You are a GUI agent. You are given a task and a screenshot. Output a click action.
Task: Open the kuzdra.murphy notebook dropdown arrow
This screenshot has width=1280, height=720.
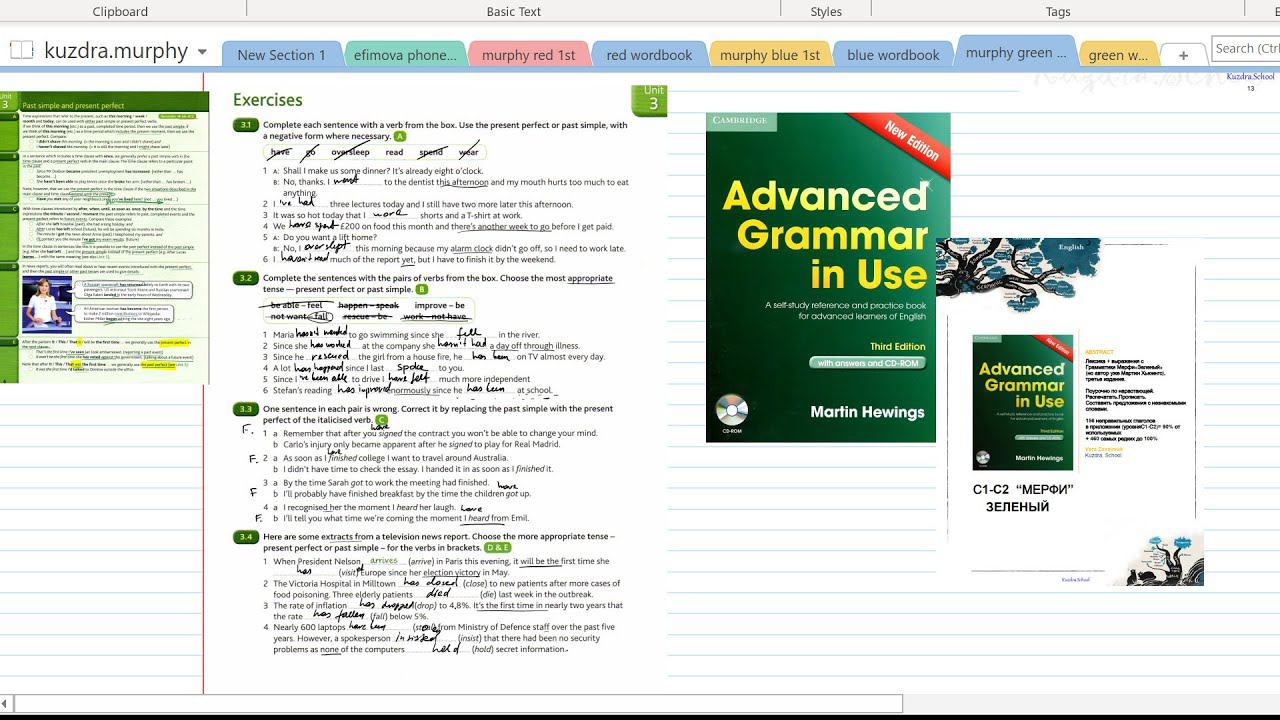pos(202,52)
